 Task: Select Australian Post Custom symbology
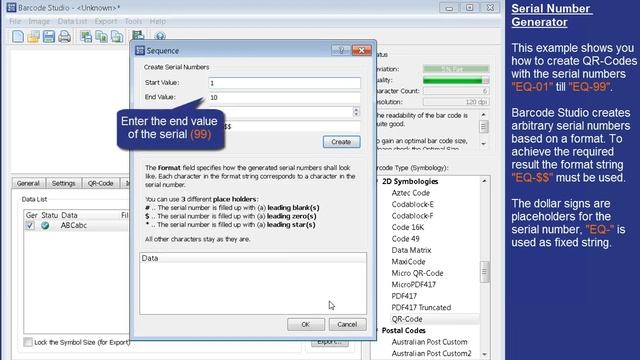point(429,342)
